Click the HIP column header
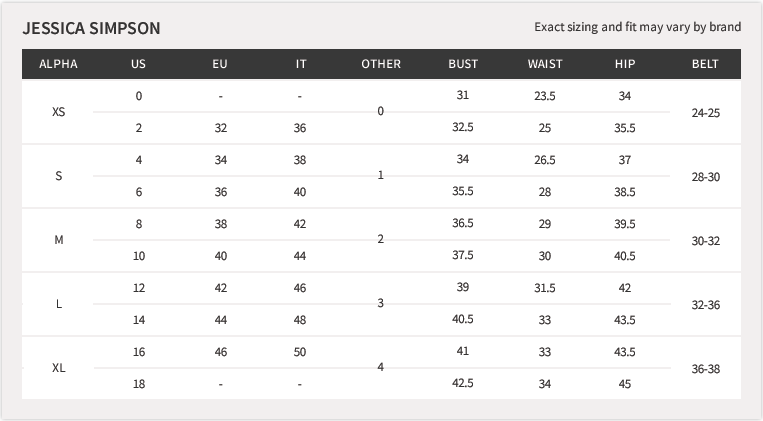Screen dimensions: 763x421 coord(625,64)
